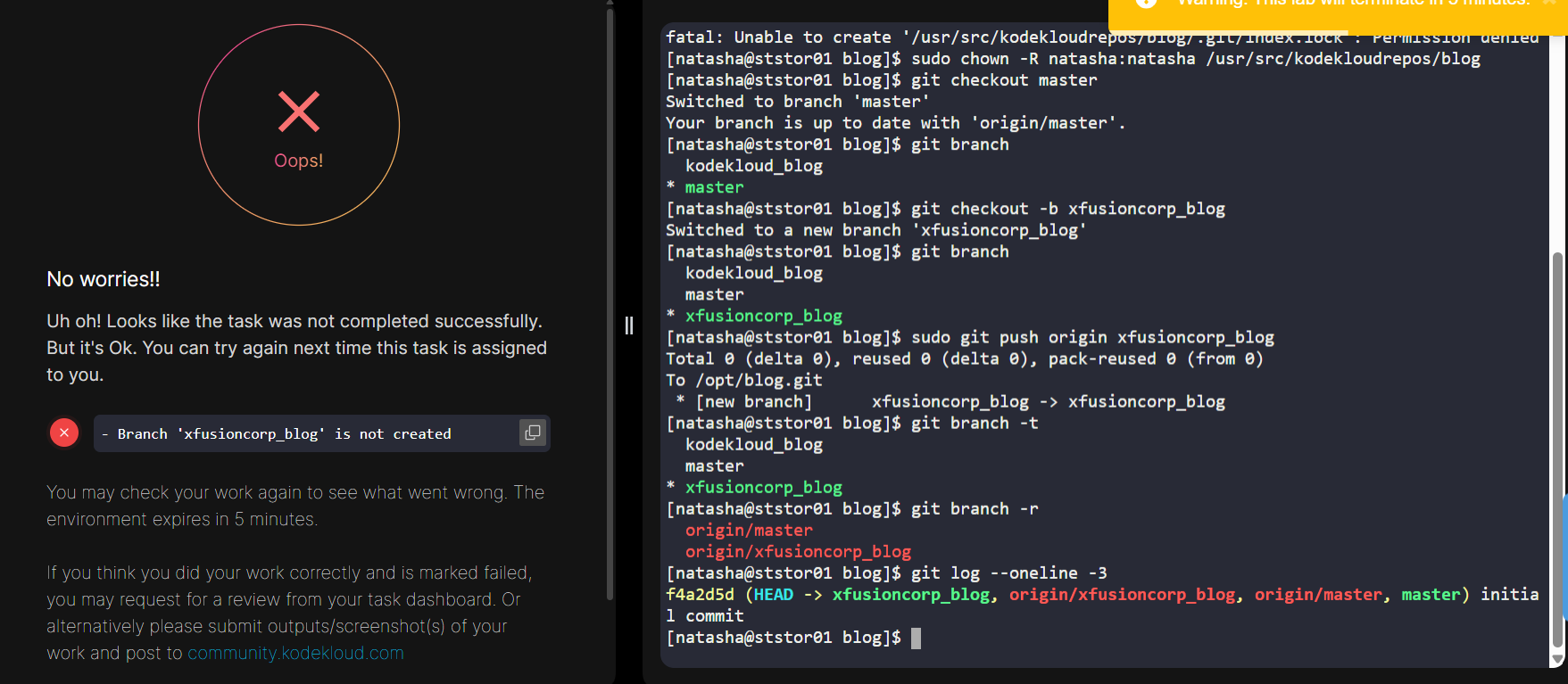Click the commit hash f4a2d5d in terminal
Image resolution: width=1568 pixels, height=684 pixels.
point(700,595)
